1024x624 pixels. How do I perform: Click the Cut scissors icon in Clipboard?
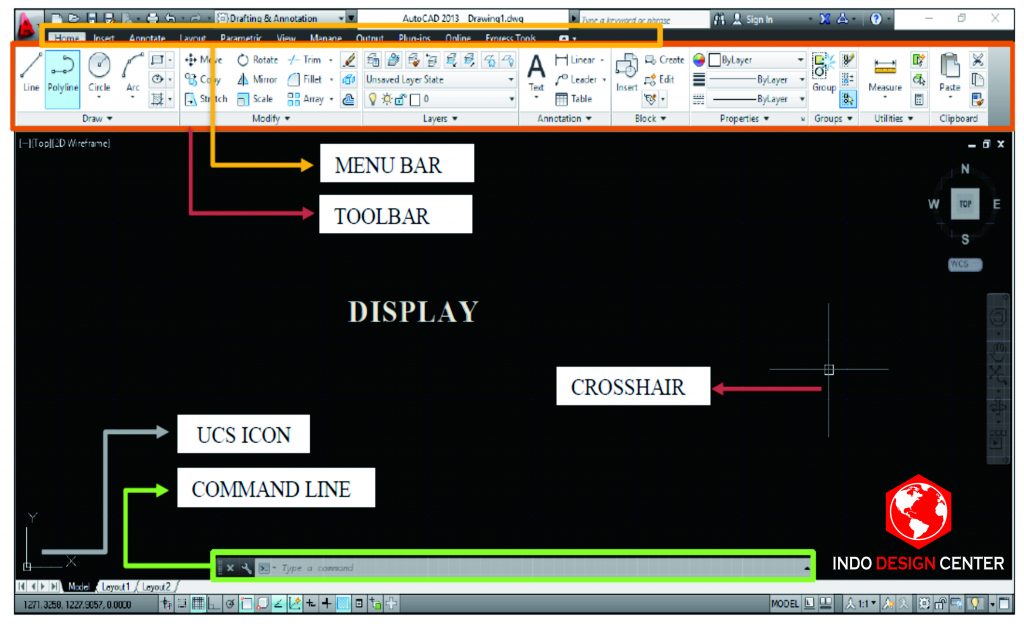[x=977, y=60]
